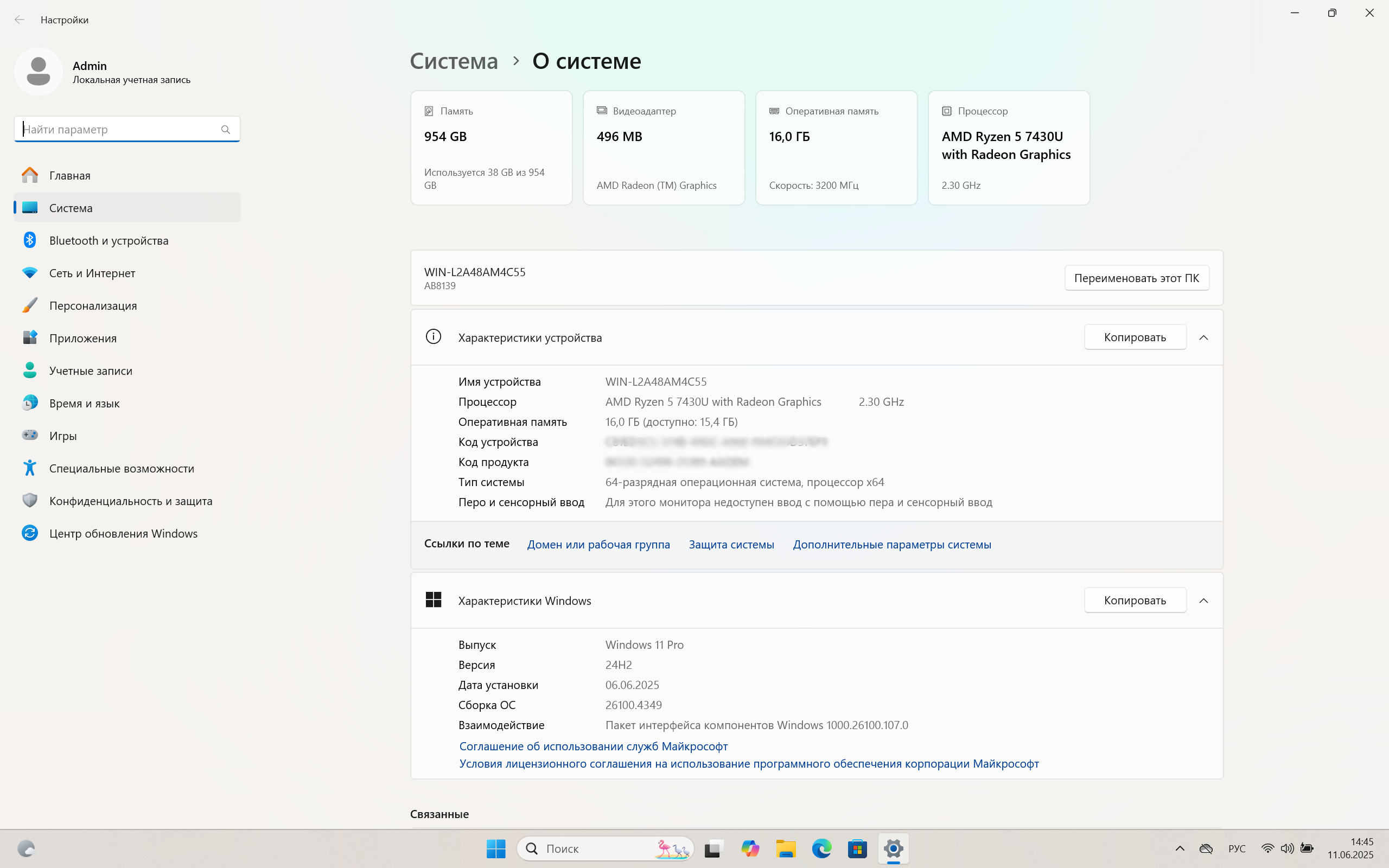The image size is (1389, 868).
Task: Open Дополнительные параметры системы link
Action: coord(891,544)
